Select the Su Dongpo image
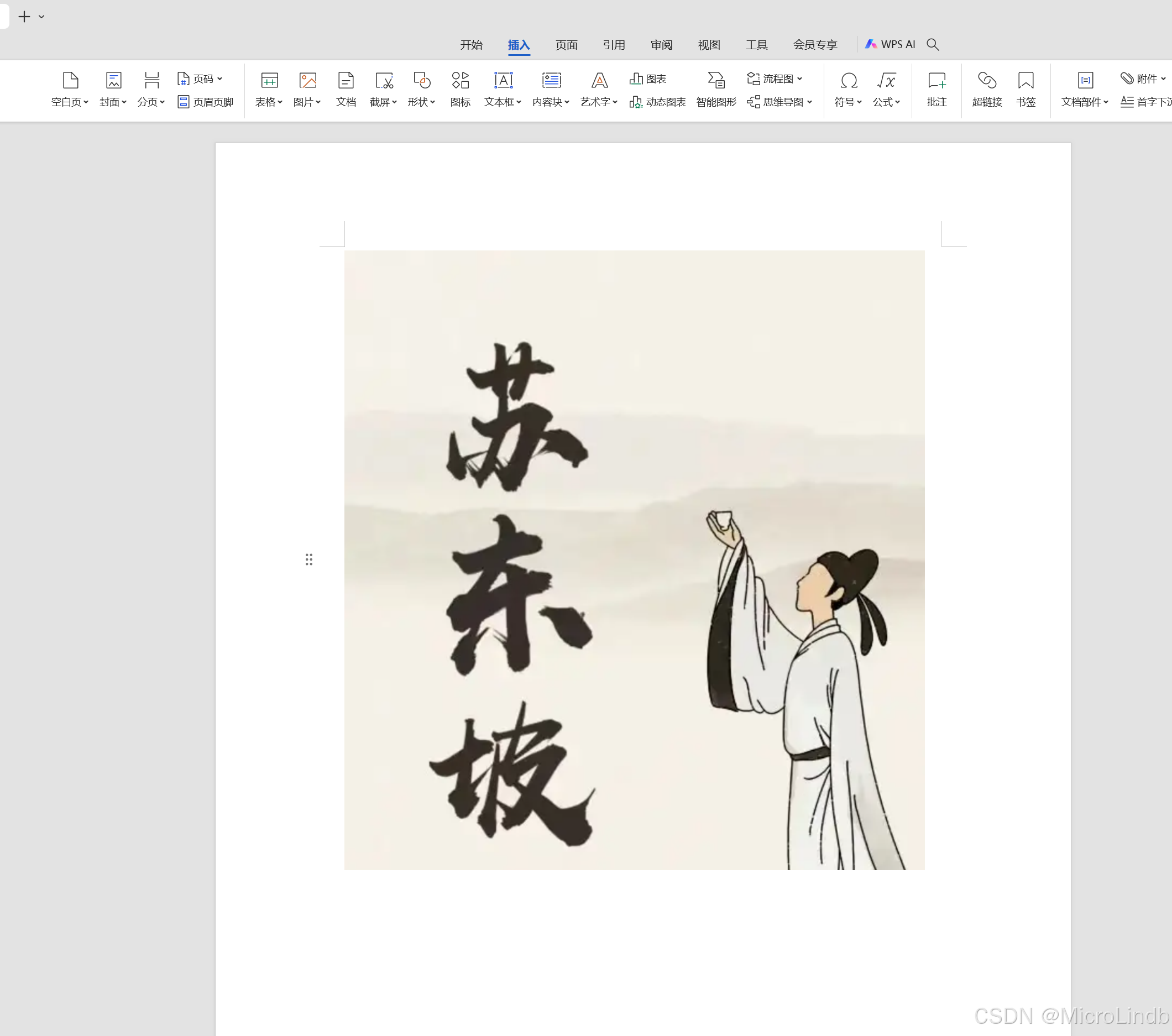This screenshot has width=1172, height=1036. tap(634, 559)
